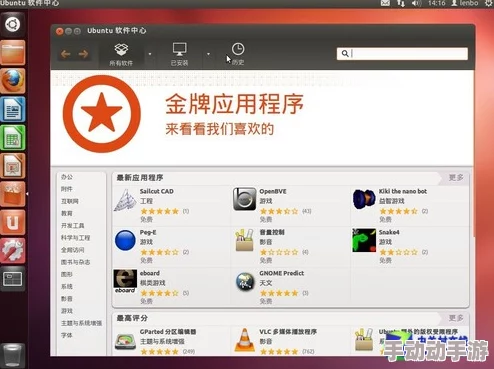
Task: Open the VLC media player cone icon
Action: (244, 340)
